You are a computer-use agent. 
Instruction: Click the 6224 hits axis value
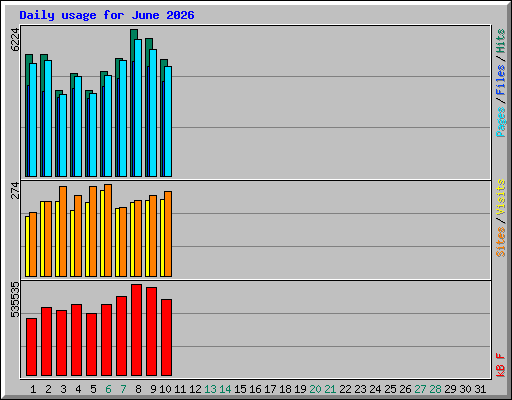tap(15, 40)
